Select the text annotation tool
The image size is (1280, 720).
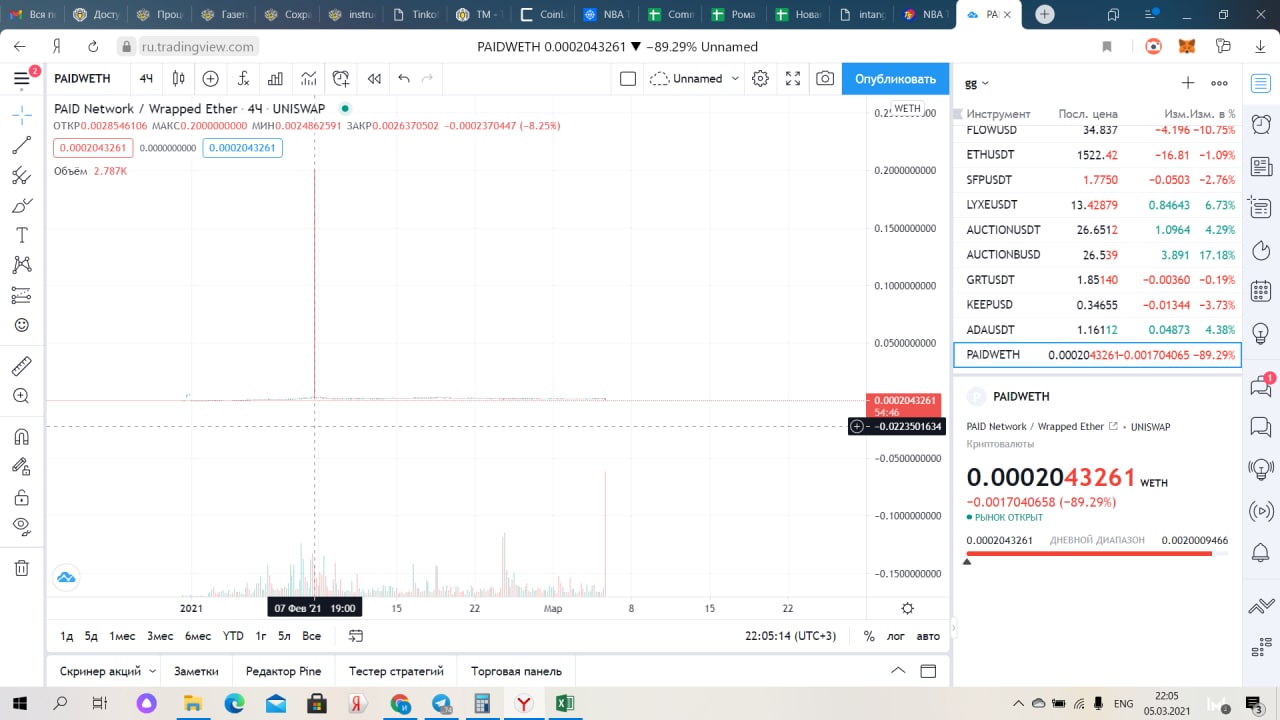point(21,235)
